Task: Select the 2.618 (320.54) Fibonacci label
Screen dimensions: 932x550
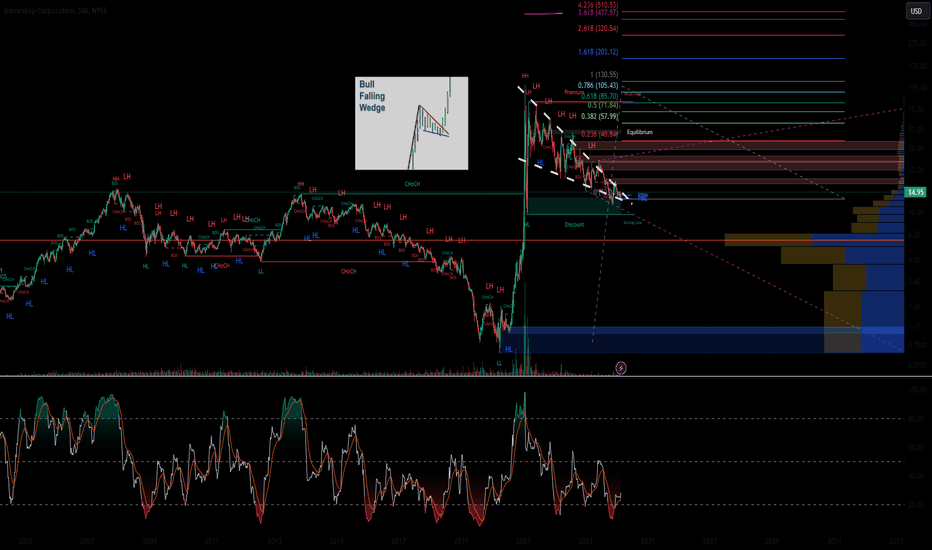Action: click(x=598, y=28)
